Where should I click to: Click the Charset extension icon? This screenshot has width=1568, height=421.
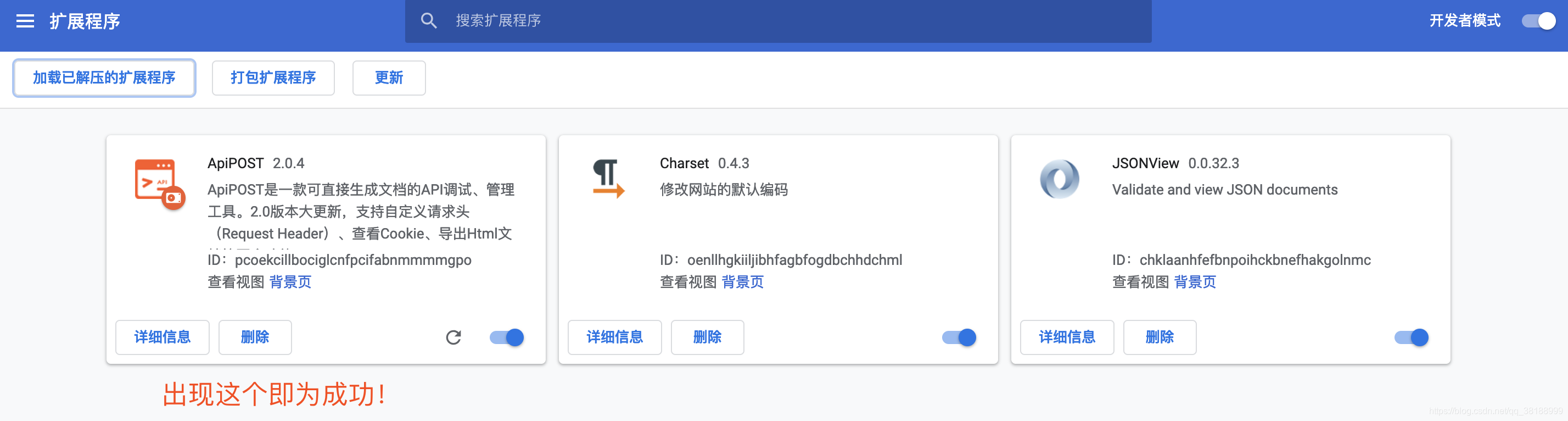tap(608, 179)
